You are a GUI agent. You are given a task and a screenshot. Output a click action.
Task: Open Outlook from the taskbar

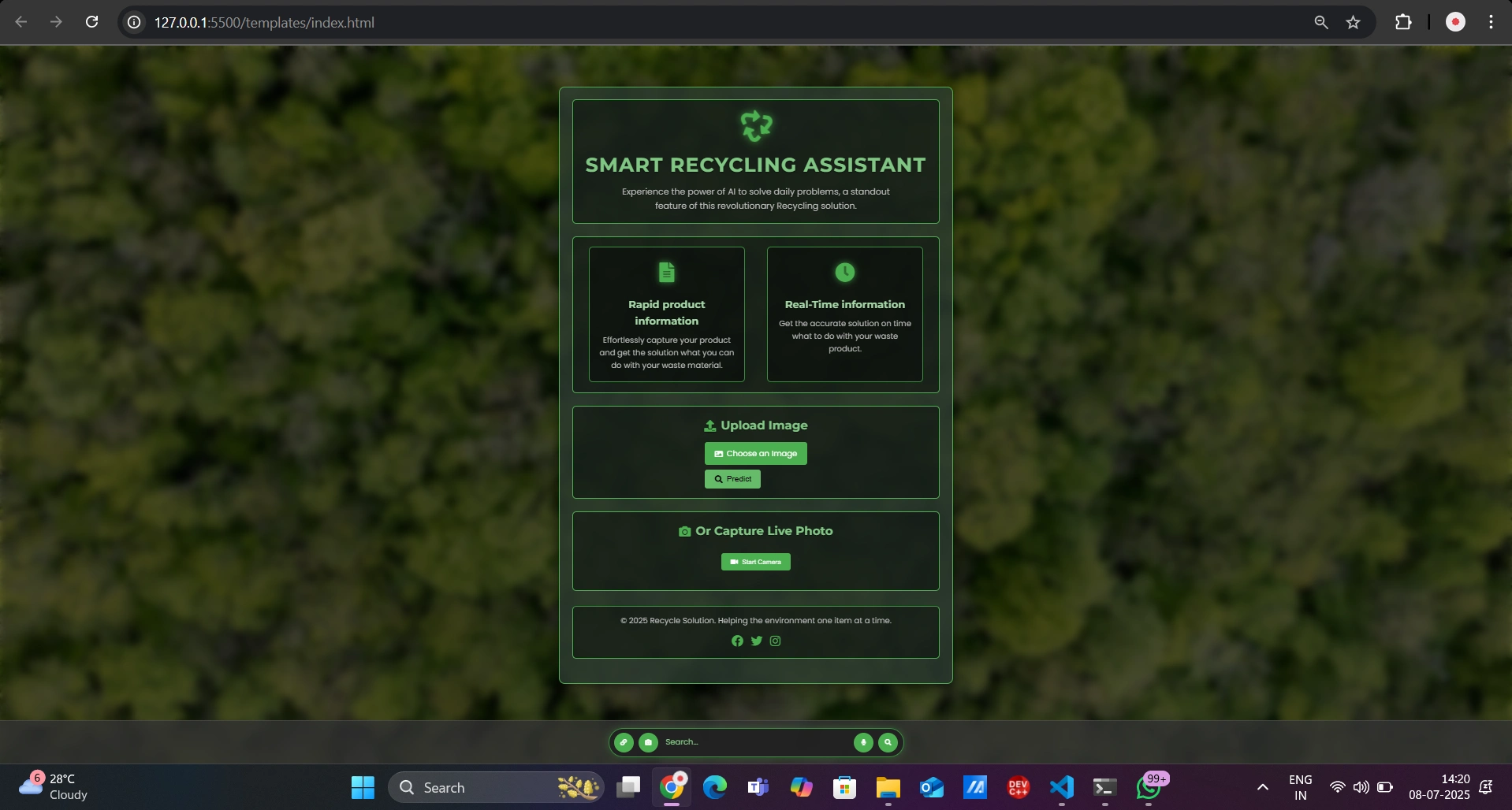pos(932,787)
